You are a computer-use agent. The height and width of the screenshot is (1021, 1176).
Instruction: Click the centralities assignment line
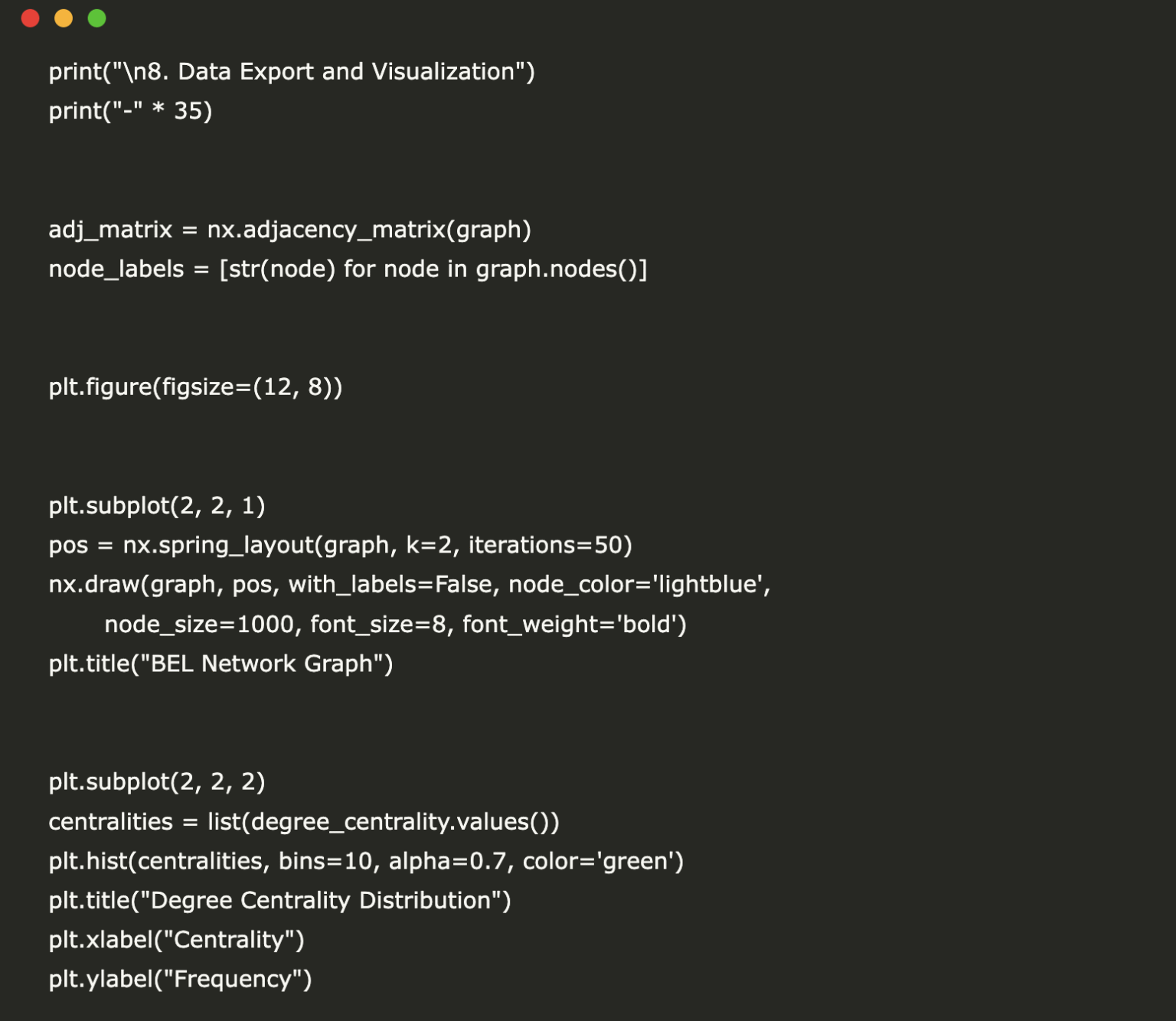(304, 822)
